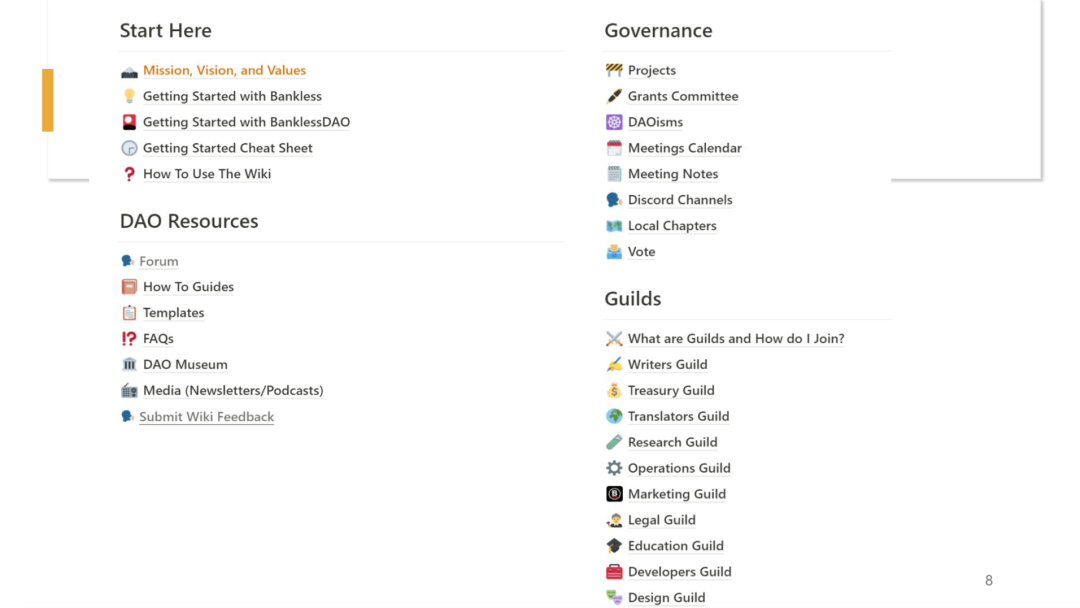Click the red question mark icon for How To Use The Wiki
Image resolution: width=1080 pixels, height=608 pixels.
pos(129,174)
